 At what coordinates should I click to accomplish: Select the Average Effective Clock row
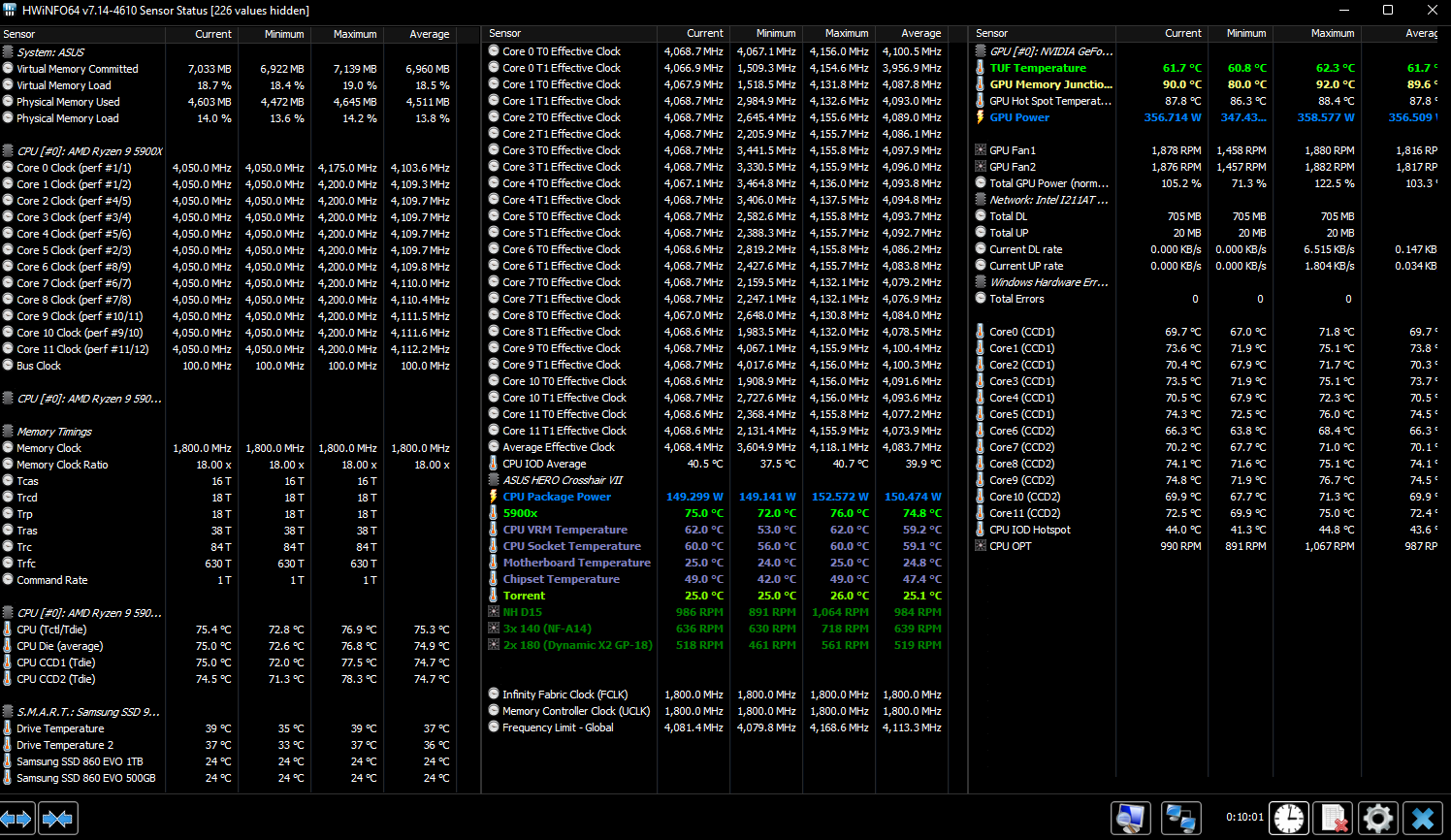pyautogui.click(x=716, y=447)
